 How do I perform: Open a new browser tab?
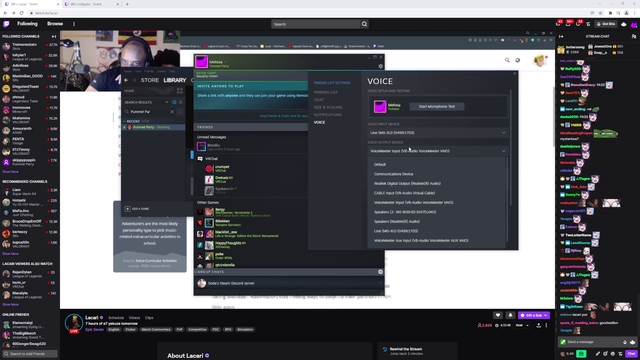coord(127,4)
